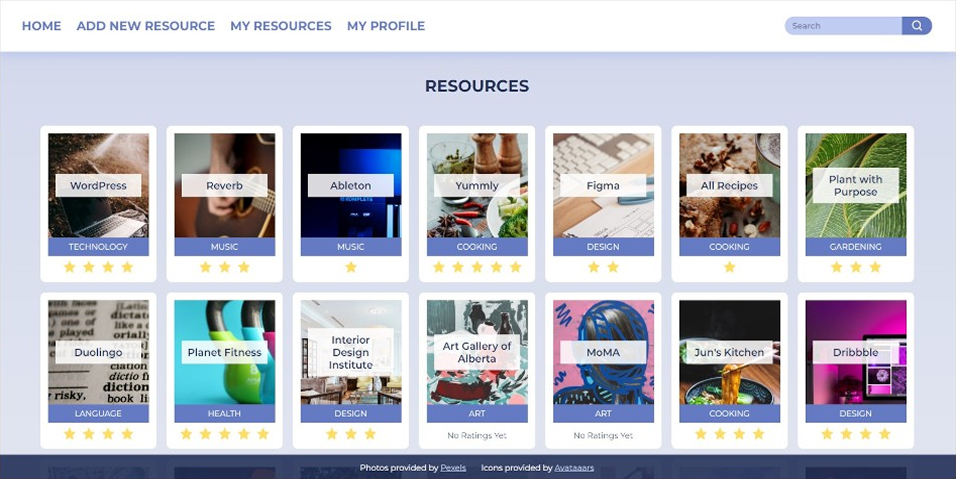Image resolution: width=956 pixels, height=479 pixels.
Task: Click COOKING category on Jun's Kitchen card
Action: click(x=729, y=413)
